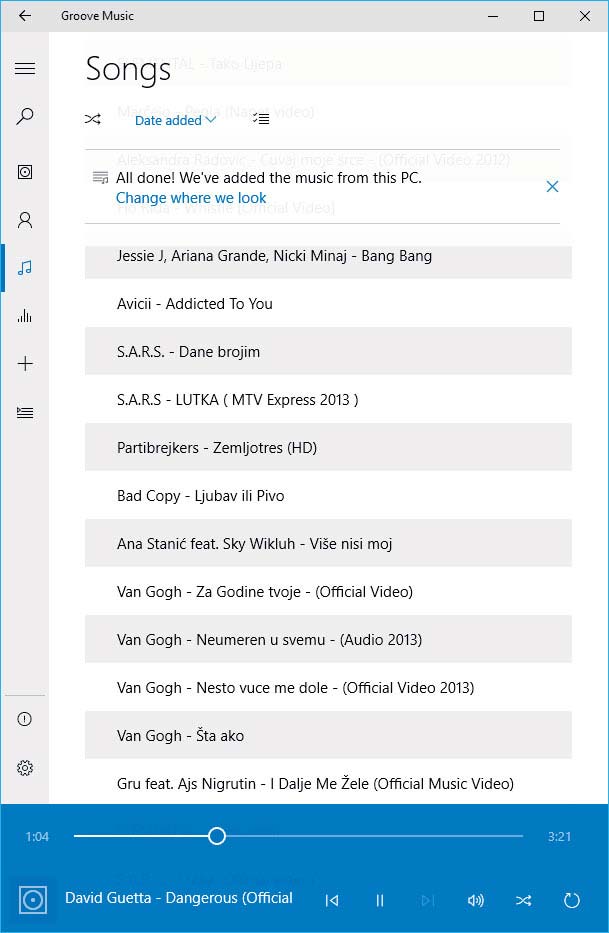Viewport: 609px width, 933px height.
Task: Skip to next track
Action: (427, 900)
